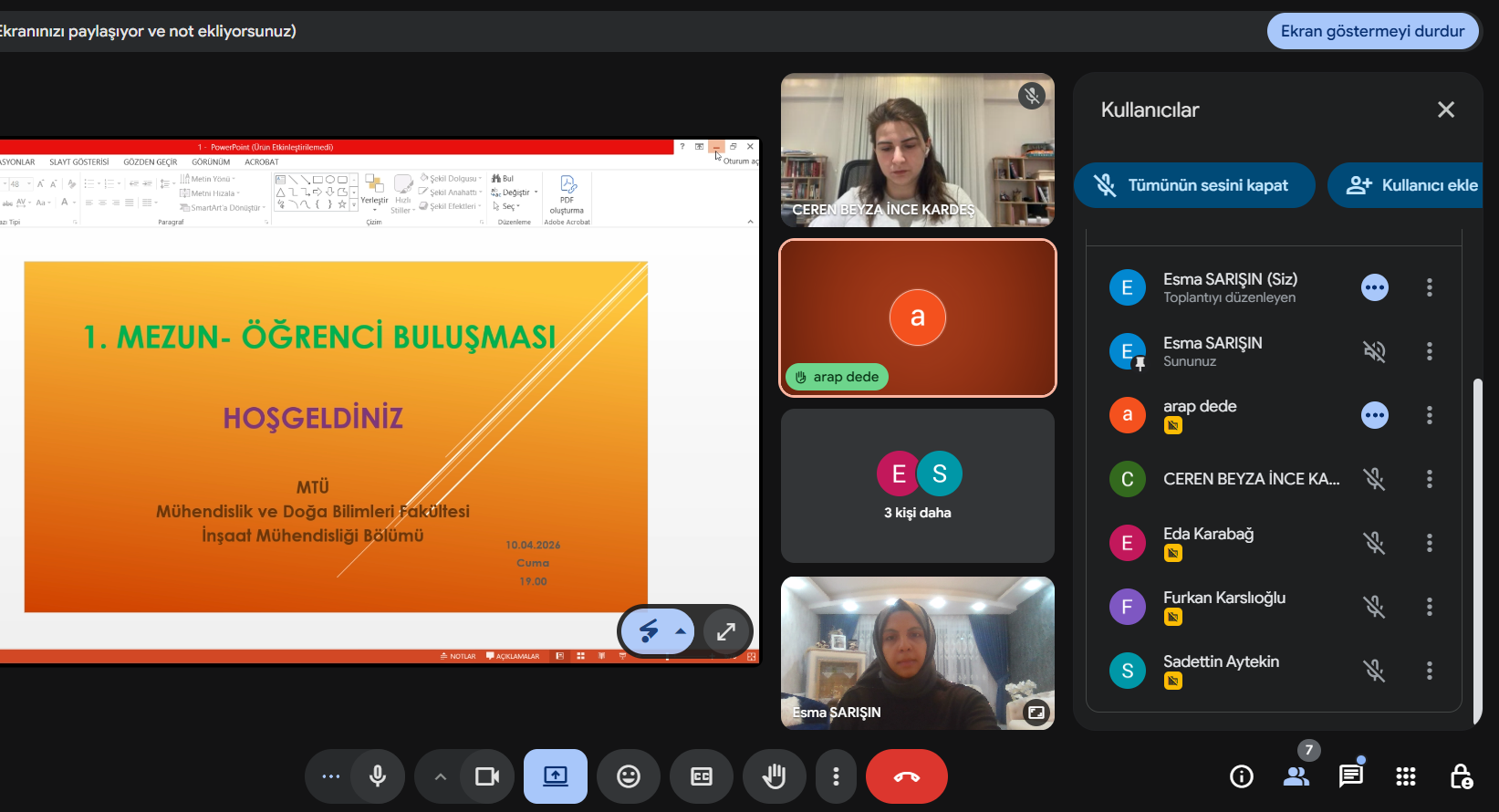Click Tümünün sesini kapat button
The height and width of the screenshot is (812, 1499).
(x=1194, y=185)
